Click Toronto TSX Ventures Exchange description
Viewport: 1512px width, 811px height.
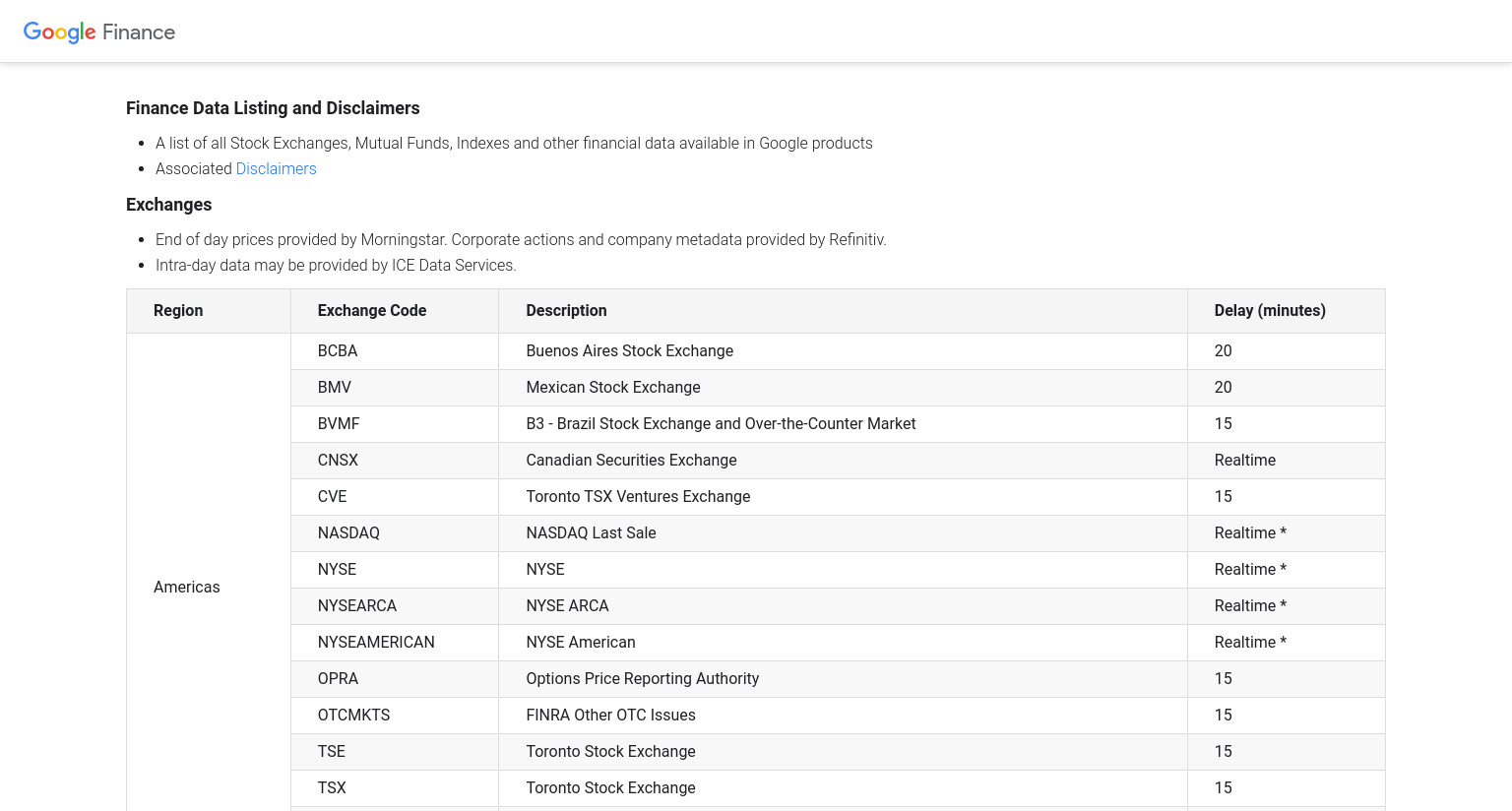pyautogui.click(x=638, y=496)
